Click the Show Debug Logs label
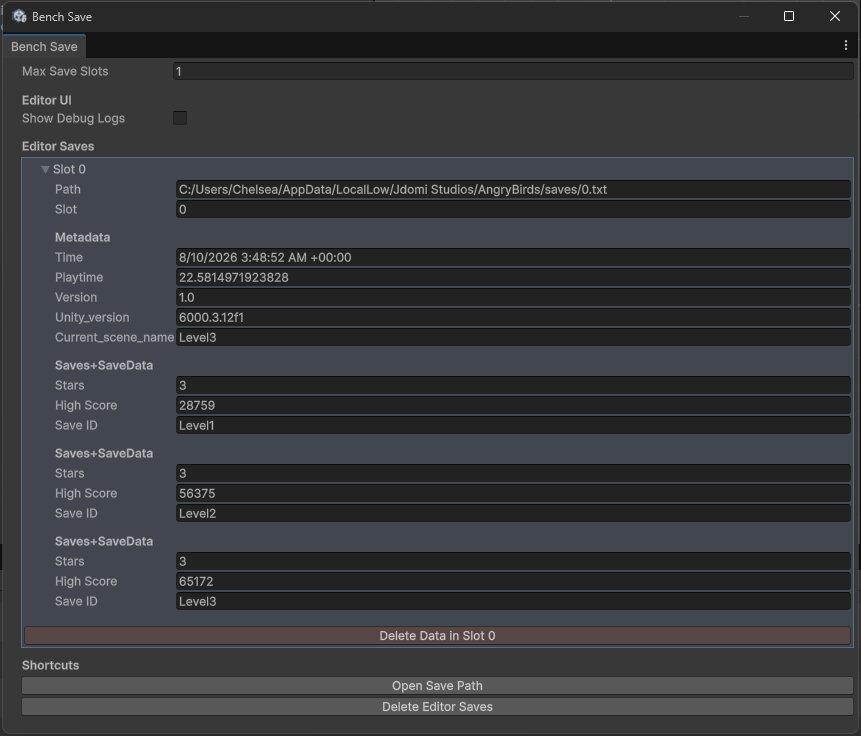Viewport: 861px width, 736px height. tap(73, 118)
